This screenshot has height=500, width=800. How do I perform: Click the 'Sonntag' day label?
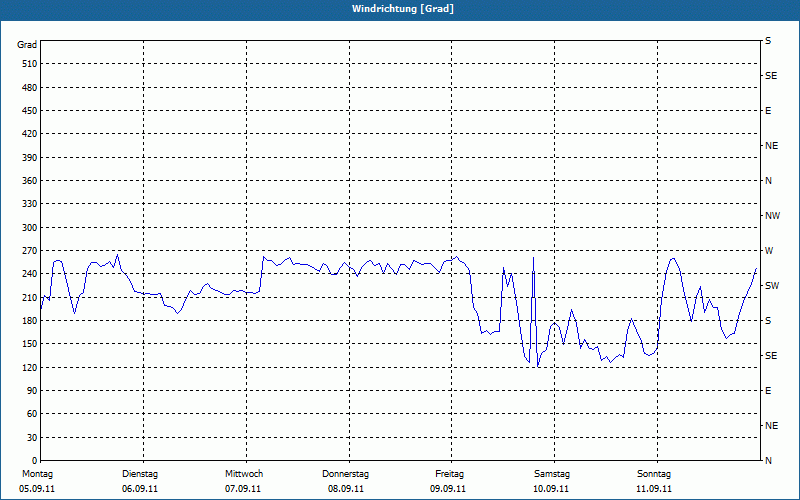(654, 474)
